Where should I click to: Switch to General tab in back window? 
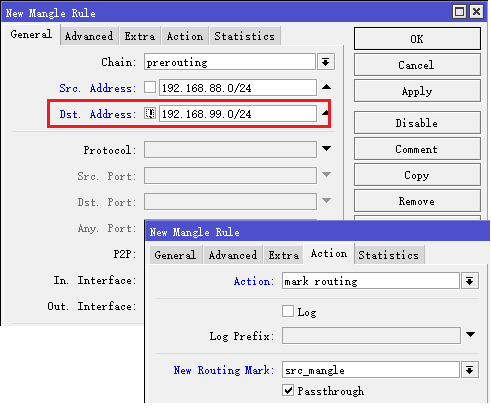point(31,34)
